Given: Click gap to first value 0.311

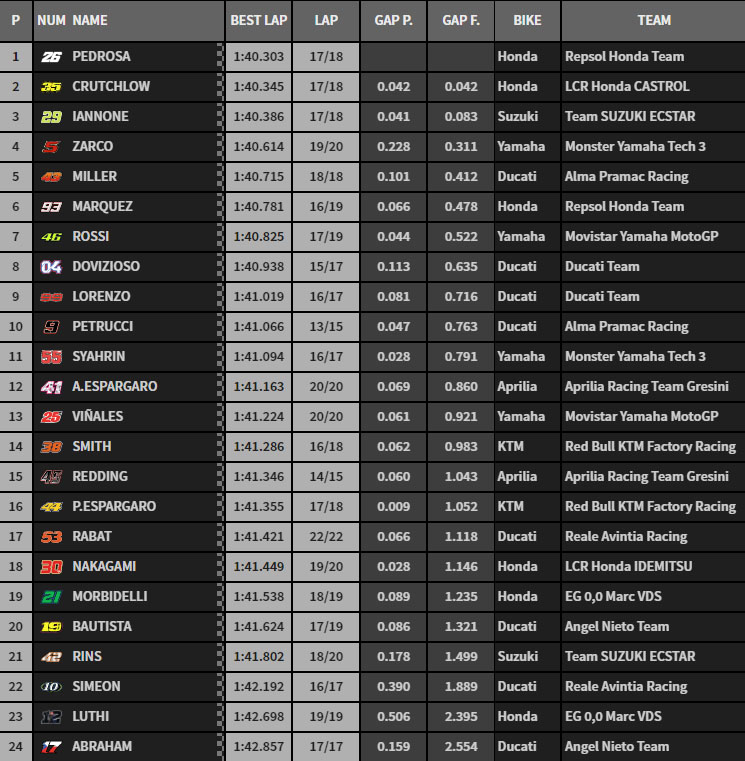Looking at the screenshot, I should (x=461, y=147).
